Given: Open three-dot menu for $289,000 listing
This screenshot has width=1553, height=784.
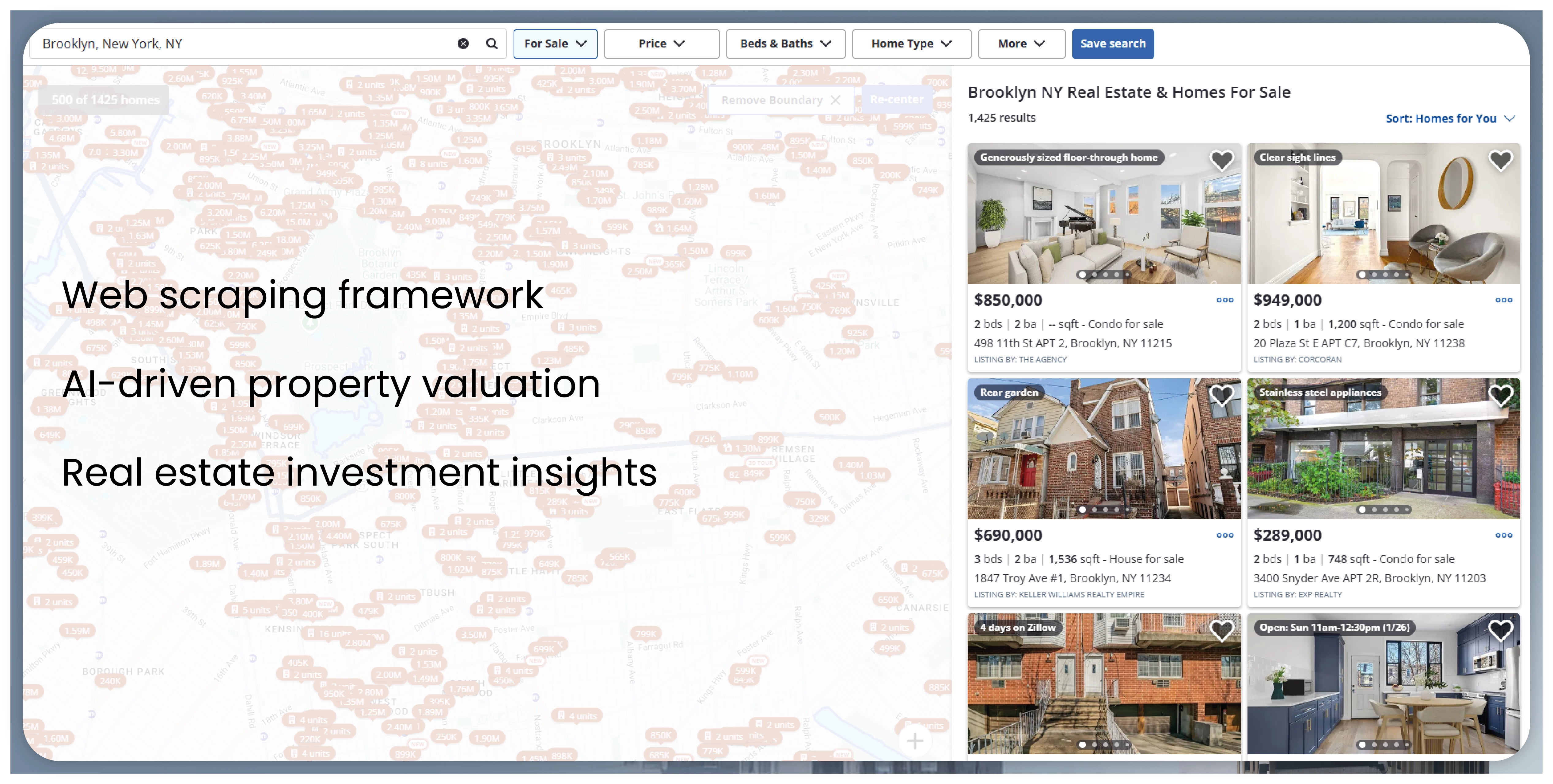Looking at the screenshot, I should click(1504, 535).
